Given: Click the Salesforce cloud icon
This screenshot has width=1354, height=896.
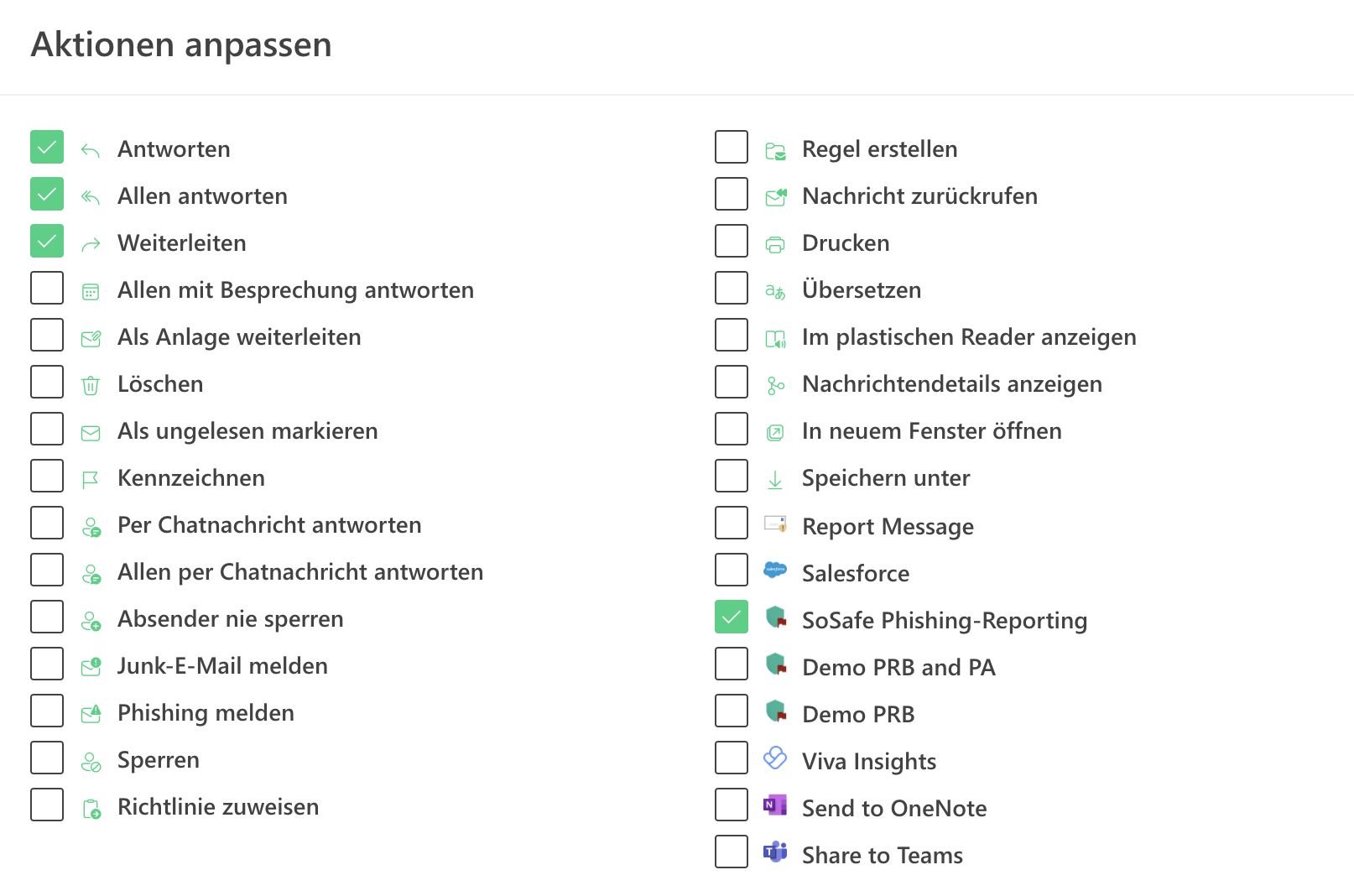Looking at the screenshot, I should [775, 570].
